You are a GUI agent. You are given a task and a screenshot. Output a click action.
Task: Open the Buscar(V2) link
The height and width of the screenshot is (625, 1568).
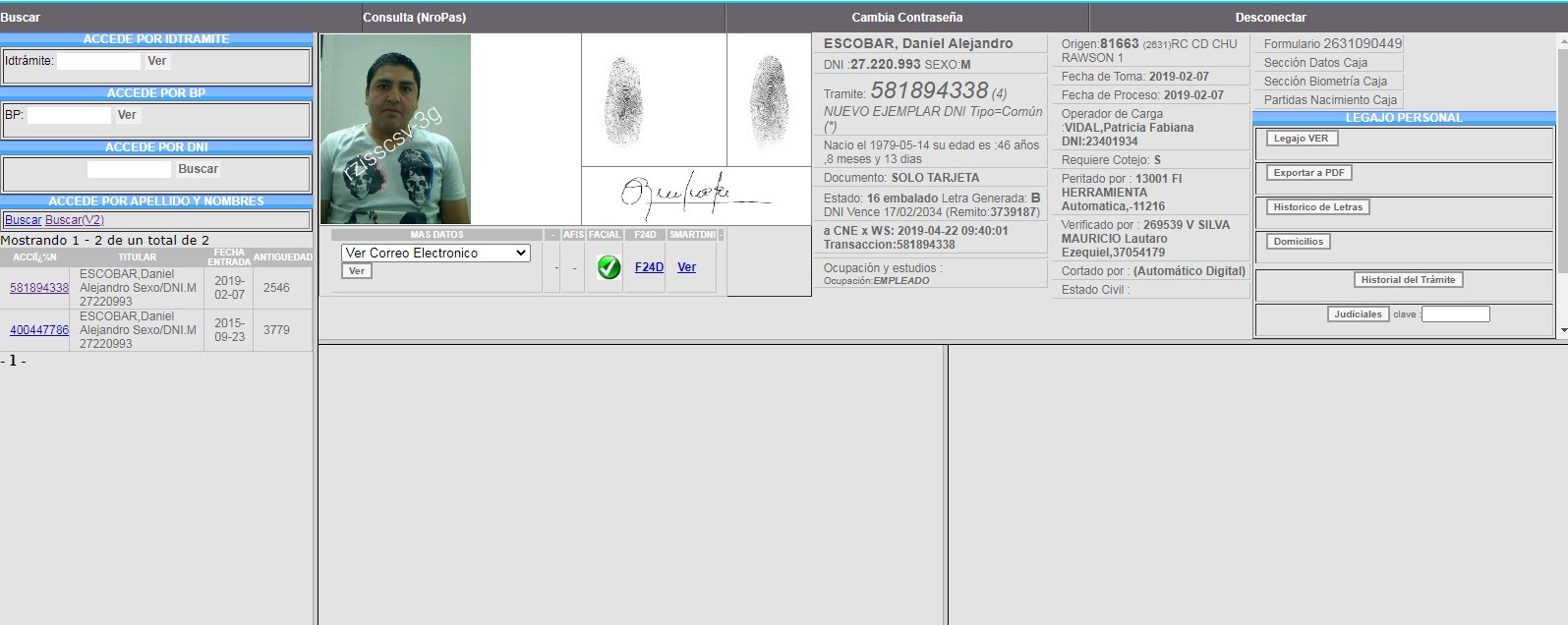75,220
